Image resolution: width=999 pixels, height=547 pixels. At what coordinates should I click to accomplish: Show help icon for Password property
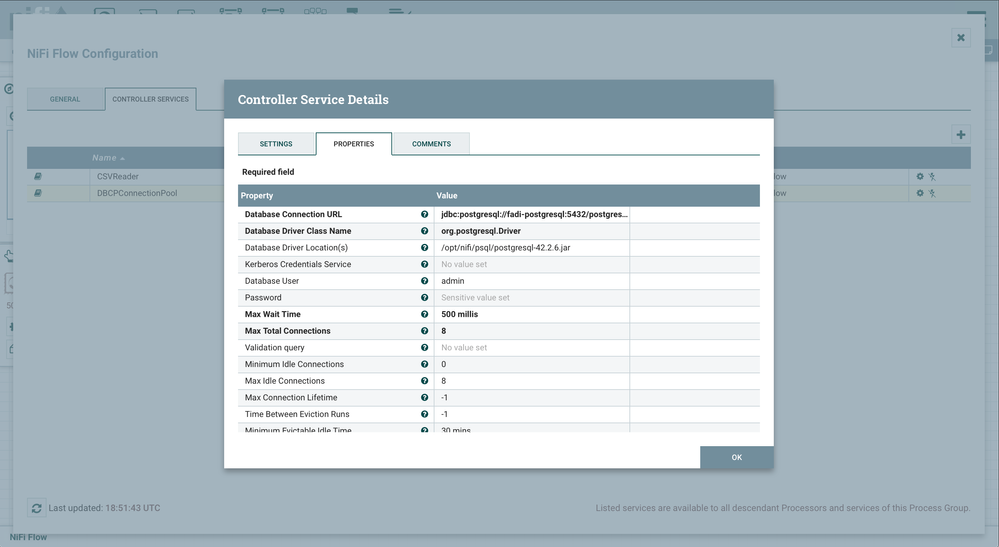[x=424, y=297]
